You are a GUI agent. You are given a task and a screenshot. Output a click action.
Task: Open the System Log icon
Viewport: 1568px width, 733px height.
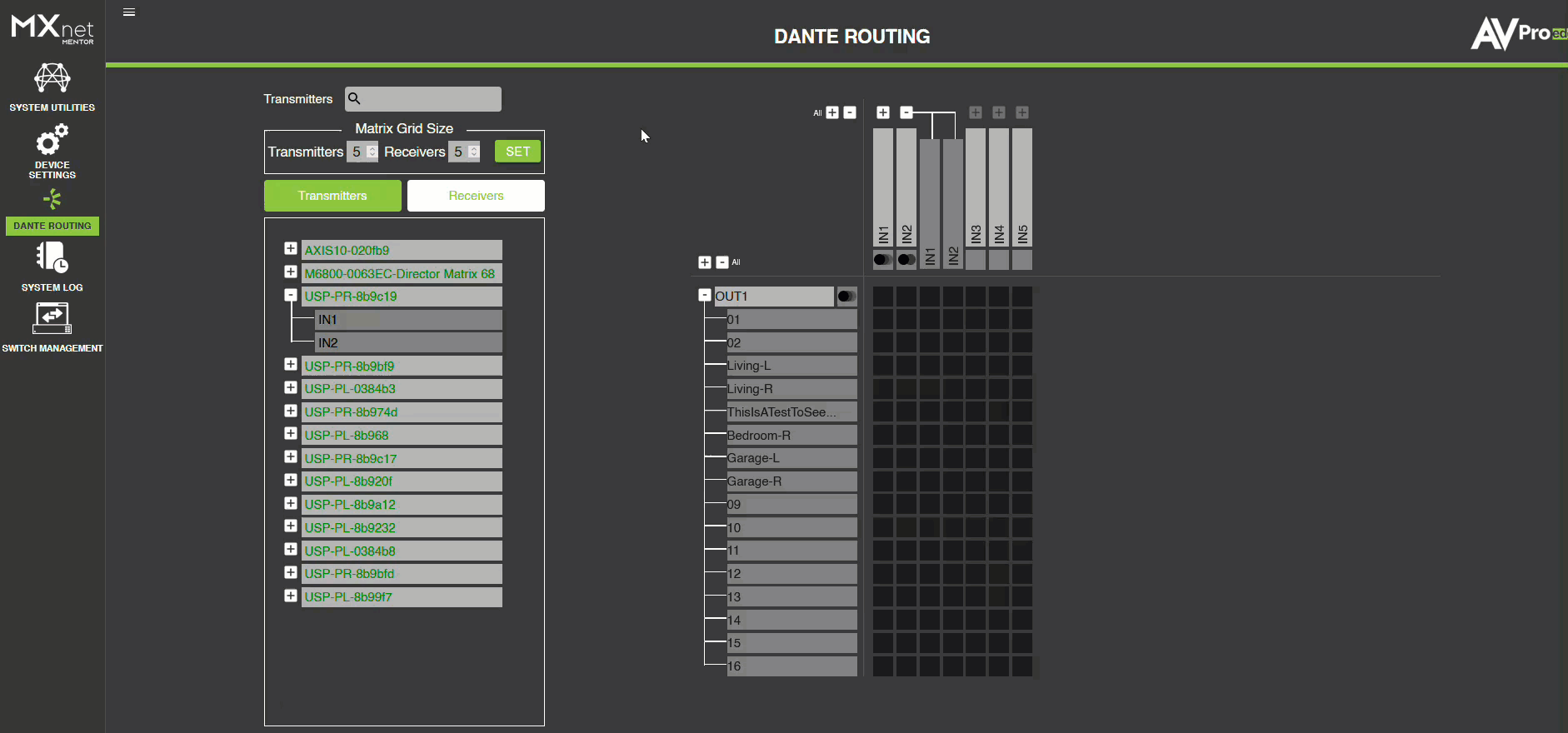pos(52,258)
